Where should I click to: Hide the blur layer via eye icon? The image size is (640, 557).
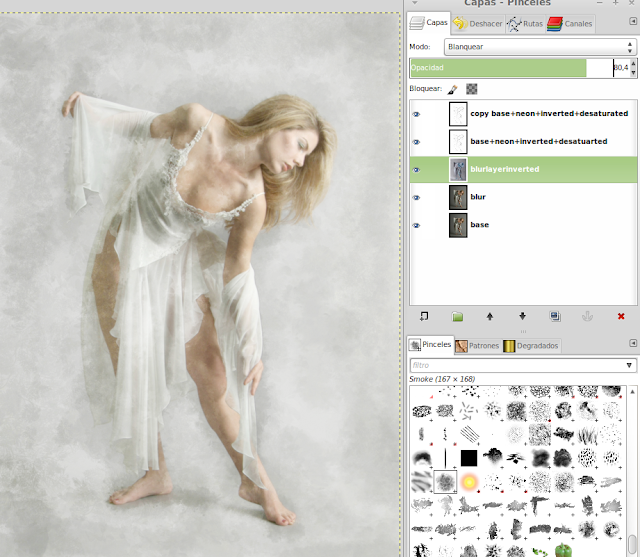tap(417, 198)
